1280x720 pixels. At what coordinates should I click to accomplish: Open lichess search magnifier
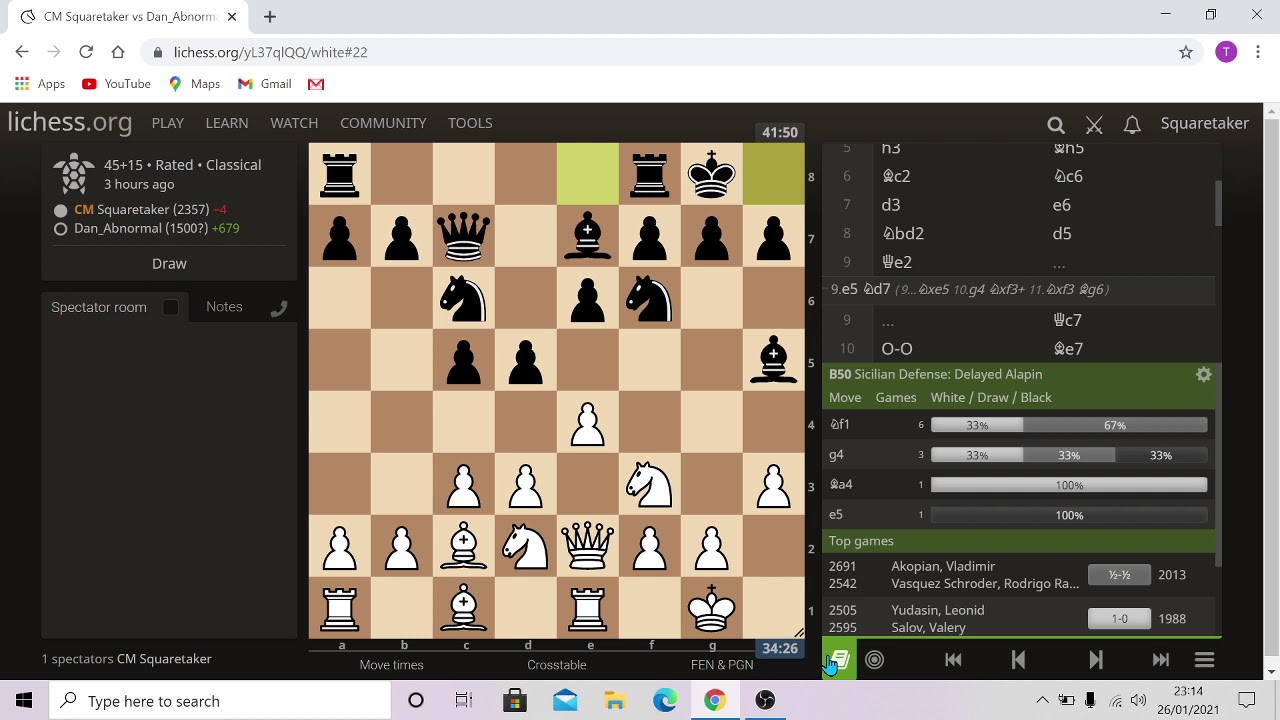tap(1056, 124)
